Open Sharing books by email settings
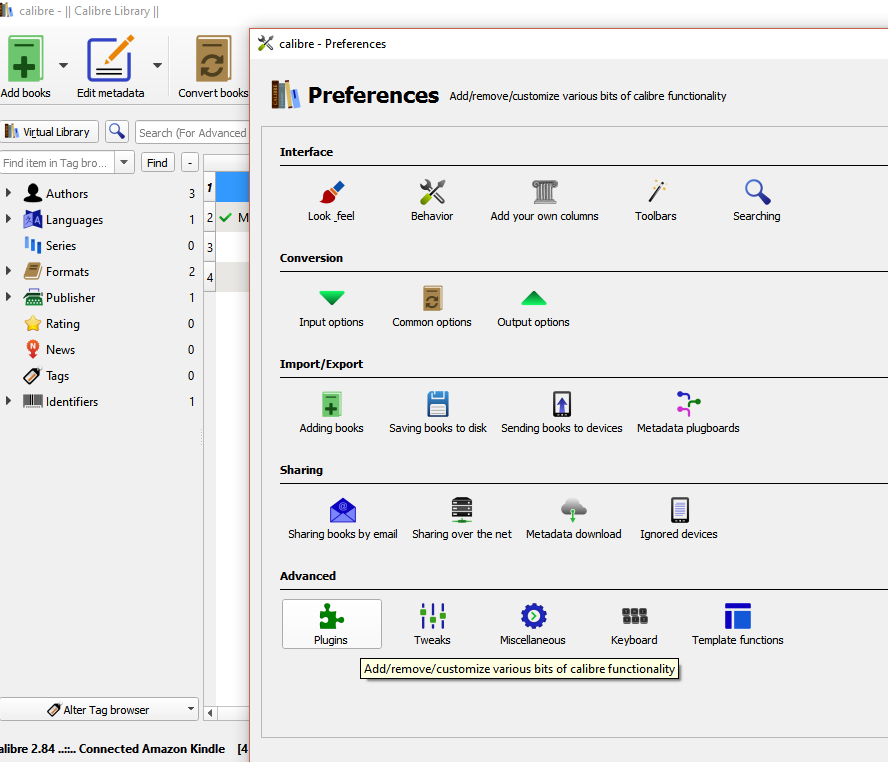Image resolution: width=888 pixels, height=762 pixels. (x=342, y=517)
